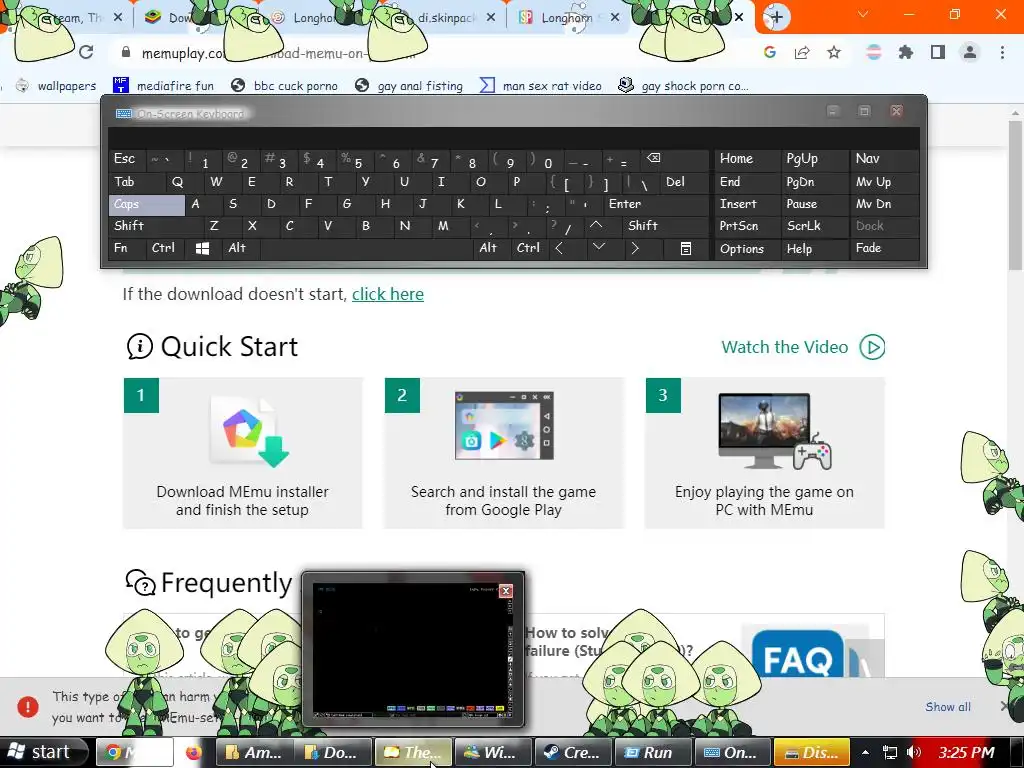This screenshot has width=1024, height=768.
Task: Show hidden tray icons arrow
Action: [865, 752]
